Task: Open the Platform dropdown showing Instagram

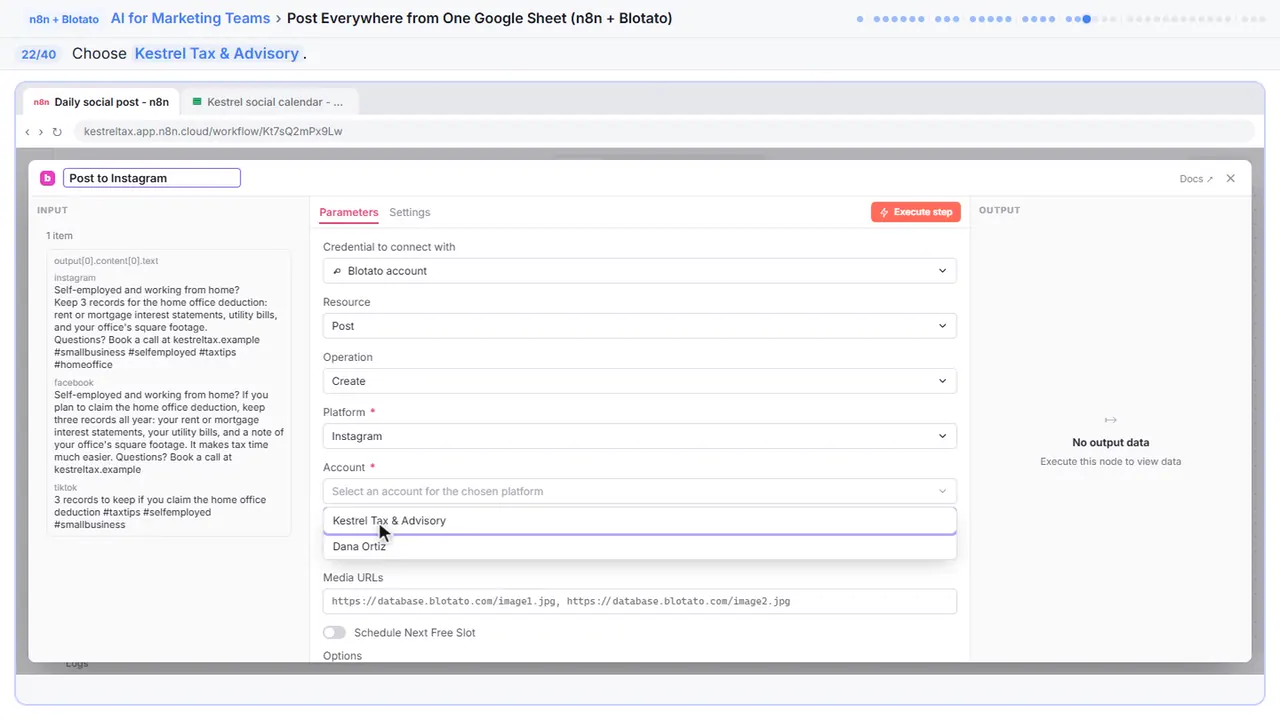Action: (x=640, y=436)
